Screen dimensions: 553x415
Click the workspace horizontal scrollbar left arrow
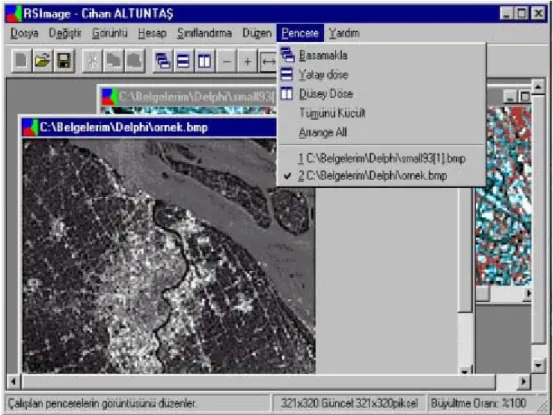tap(13, 382)
